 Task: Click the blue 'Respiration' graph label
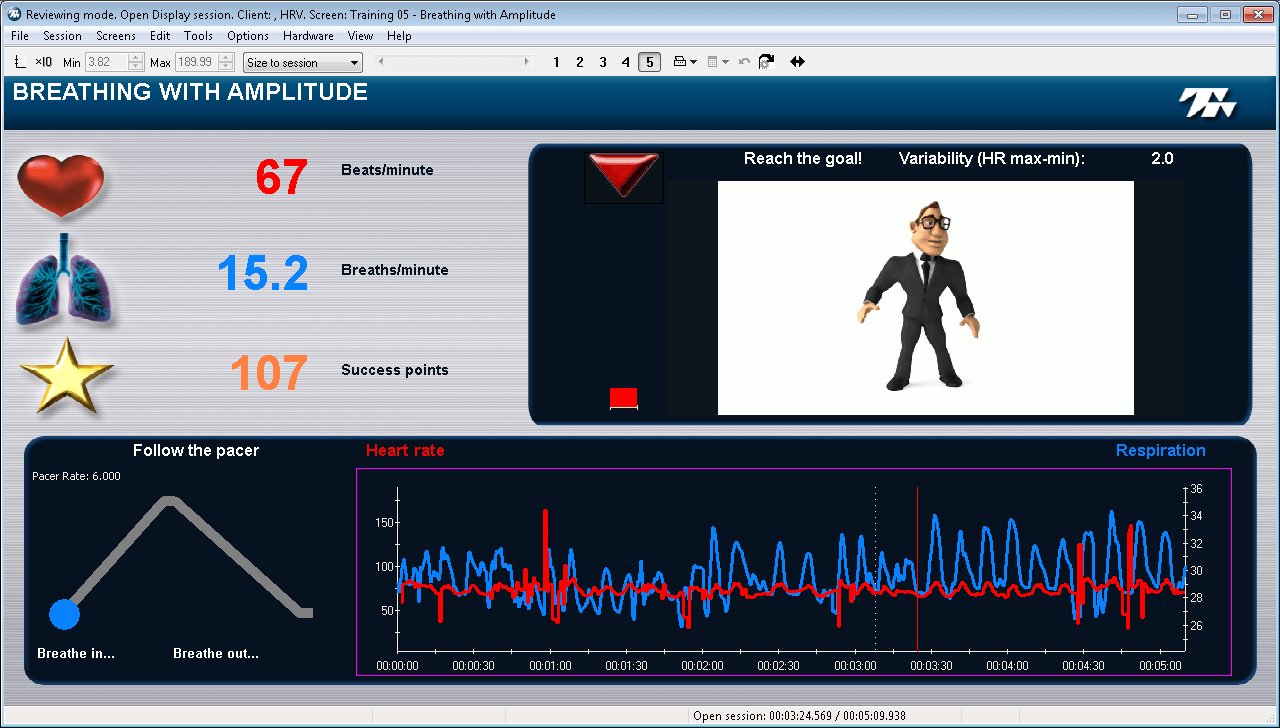[1161, 450]
